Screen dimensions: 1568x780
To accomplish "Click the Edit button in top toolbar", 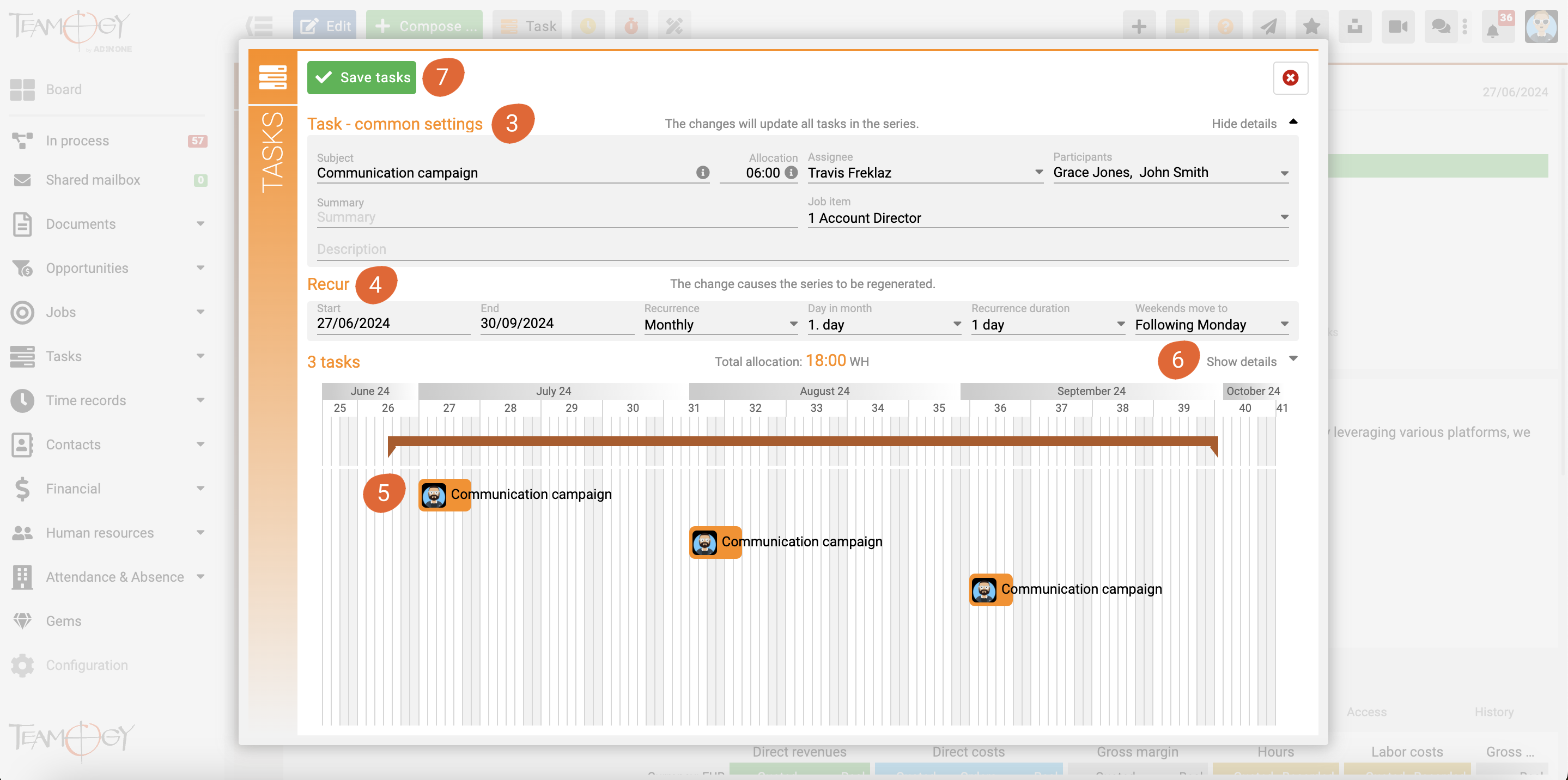I will point(324,26).
